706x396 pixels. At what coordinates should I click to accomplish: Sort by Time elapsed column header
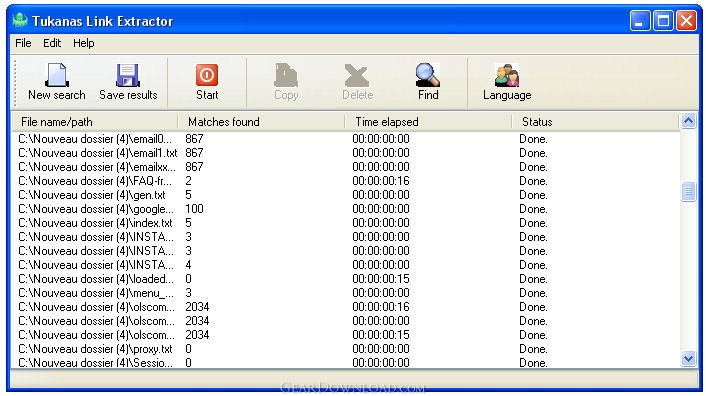428,122
